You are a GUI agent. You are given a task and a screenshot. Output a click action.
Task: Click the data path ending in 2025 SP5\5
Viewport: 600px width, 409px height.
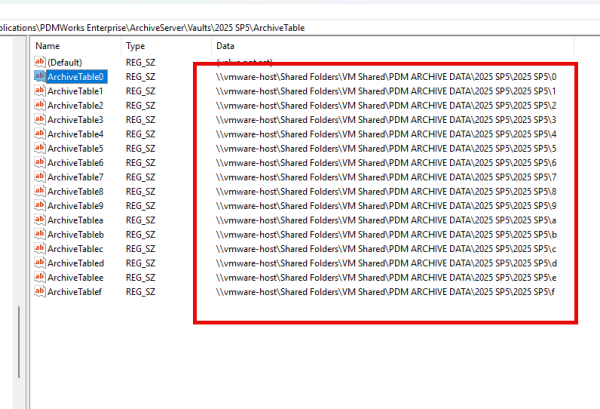click(386, 148)
